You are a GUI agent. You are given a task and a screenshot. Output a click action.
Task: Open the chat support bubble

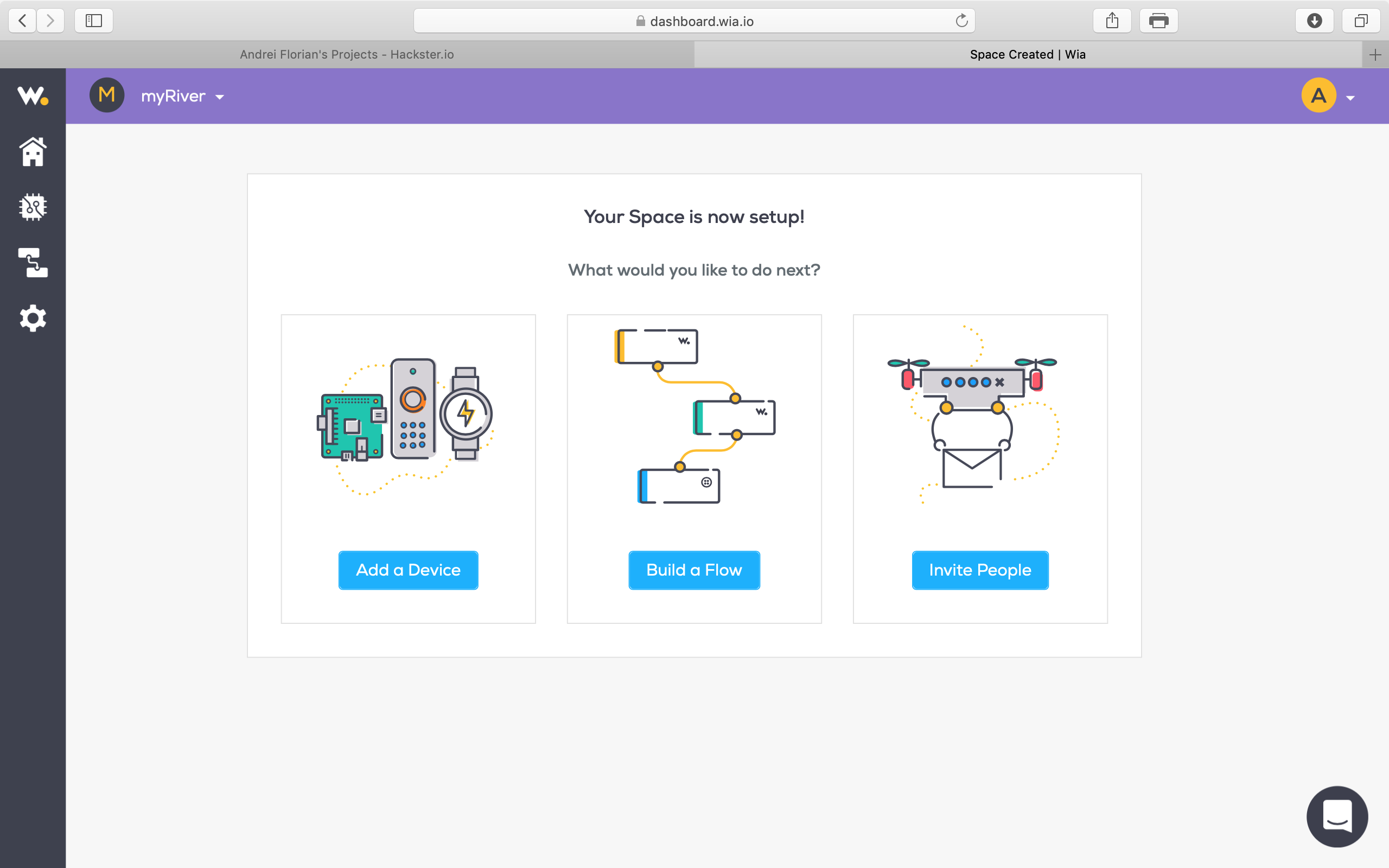(x=1337, y=816)
